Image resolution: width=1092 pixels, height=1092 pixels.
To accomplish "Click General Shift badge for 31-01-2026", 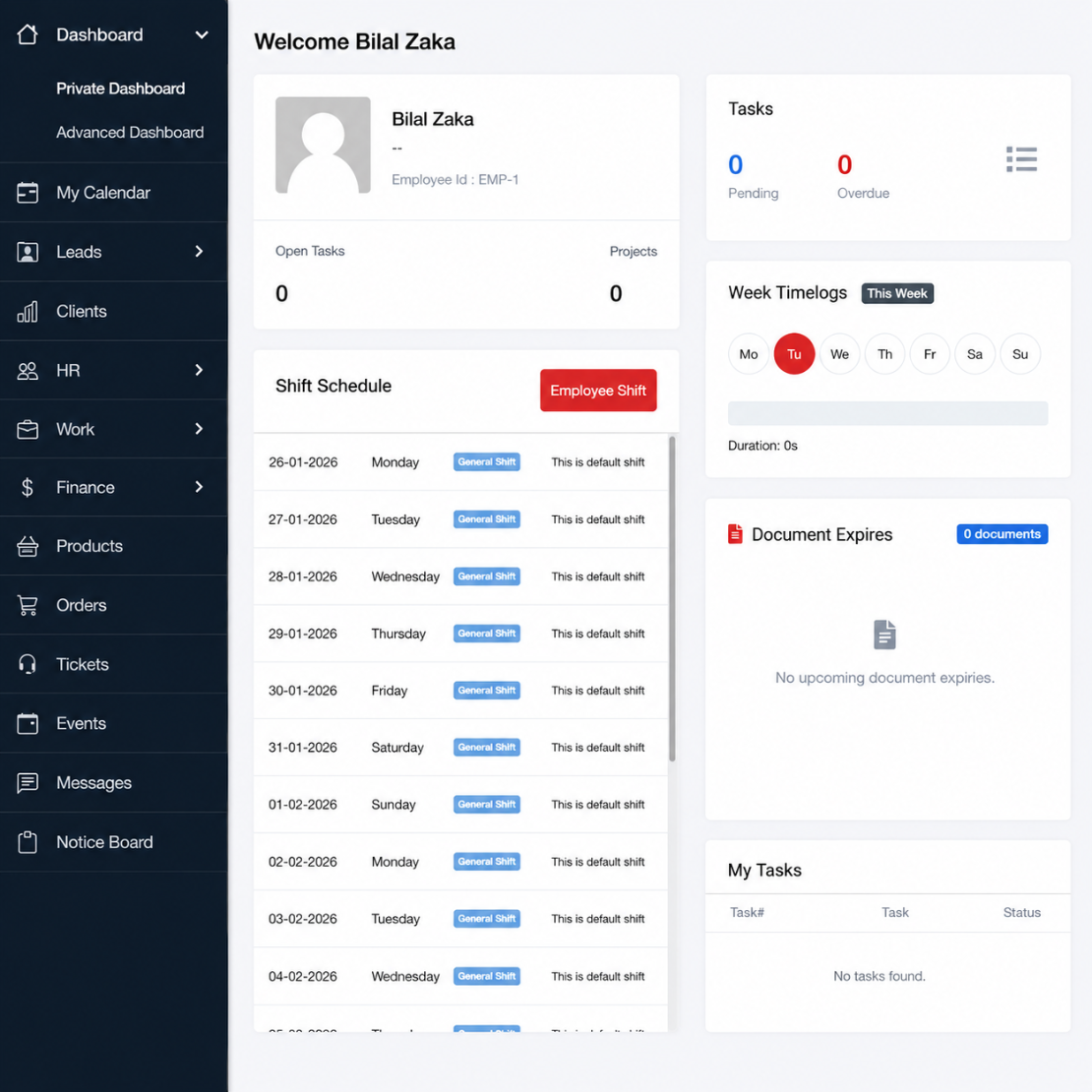I will [x=487, y=748].
